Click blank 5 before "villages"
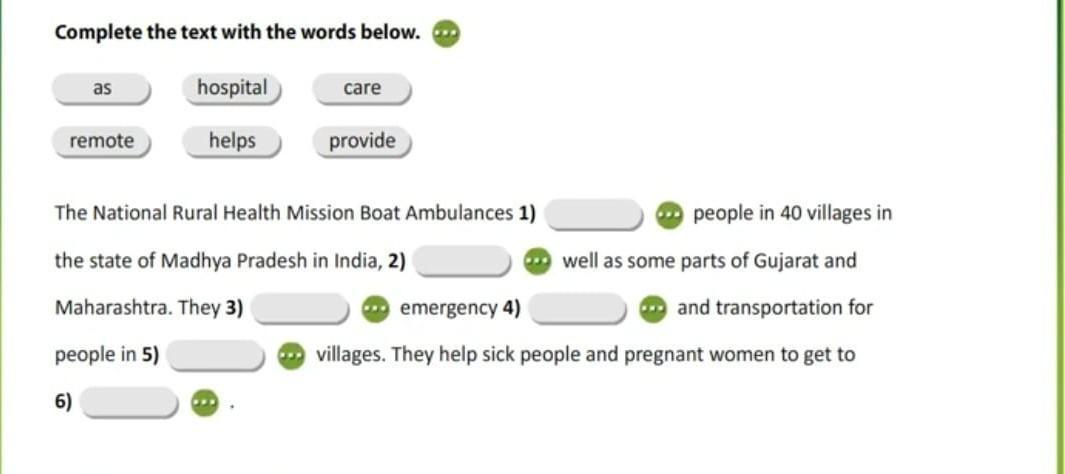 (217, 357)
